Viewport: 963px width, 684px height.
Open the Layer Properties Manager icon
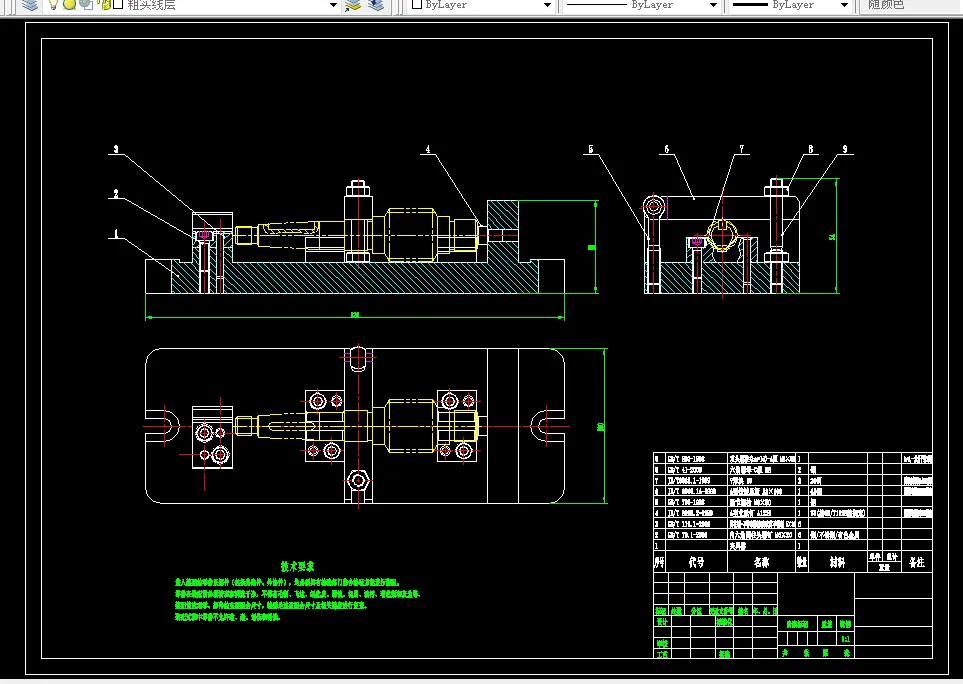[29, 5]
